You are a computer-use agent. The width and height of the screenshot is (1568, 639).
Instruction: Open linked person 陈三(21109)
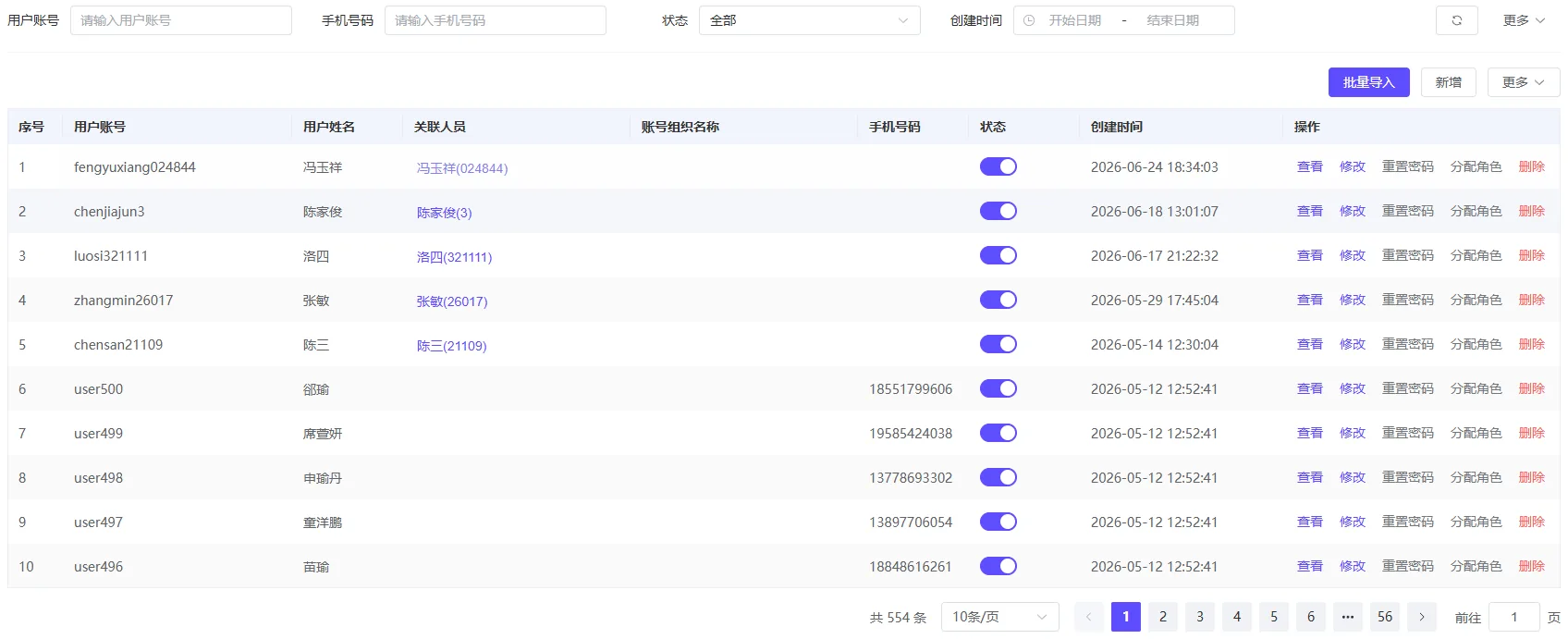pos(451,346)
